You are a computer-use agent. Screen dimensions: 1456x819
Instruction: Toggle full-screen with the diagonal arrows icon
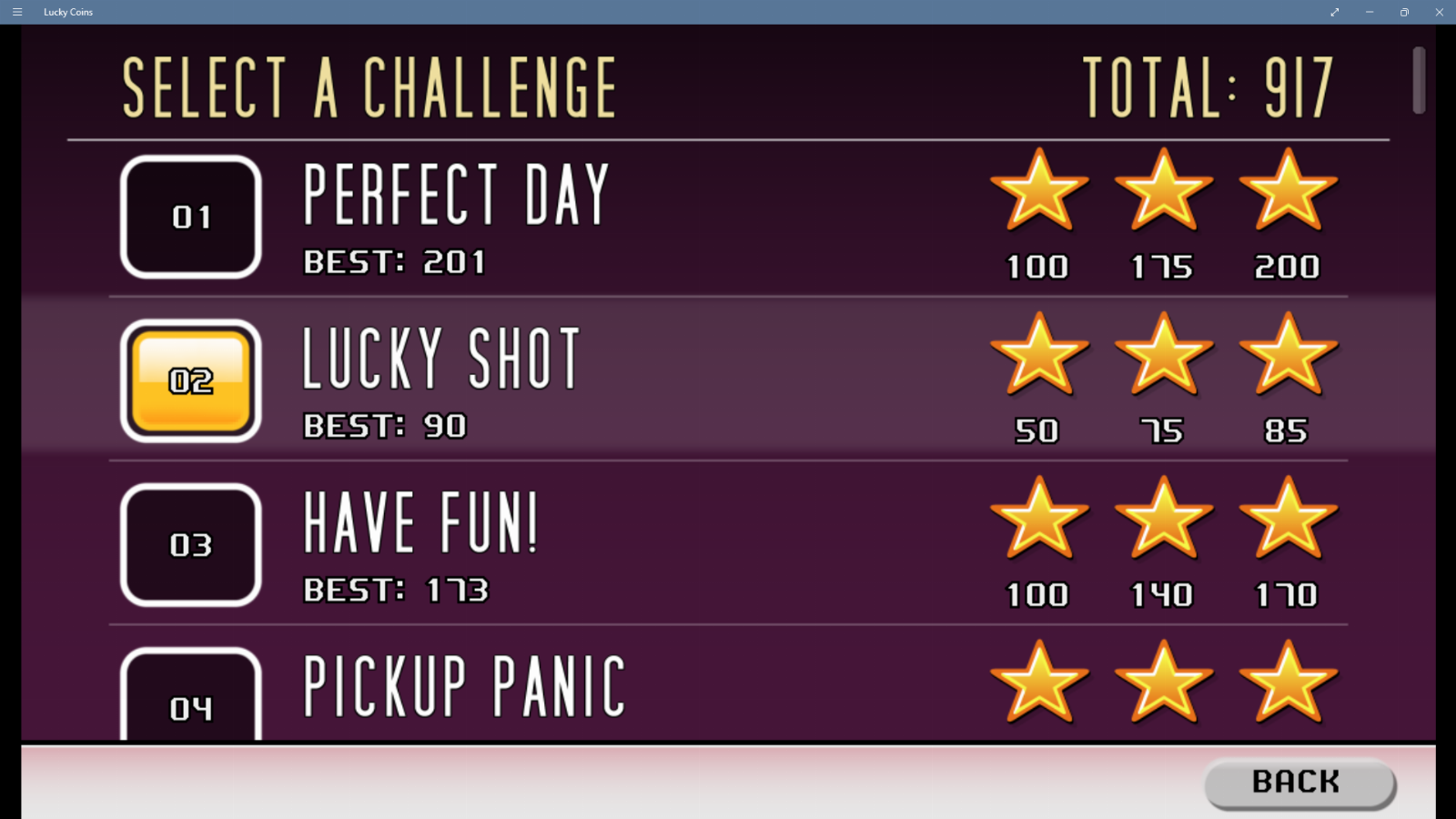click(x=1334, y=12)
